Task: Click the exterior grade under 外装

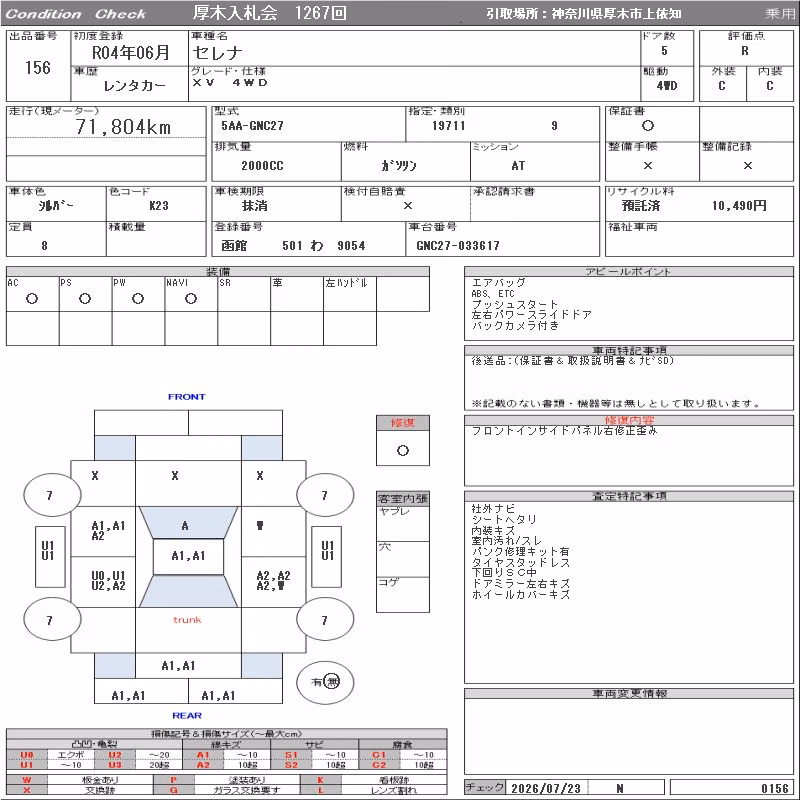Action: tap(721, 86)
